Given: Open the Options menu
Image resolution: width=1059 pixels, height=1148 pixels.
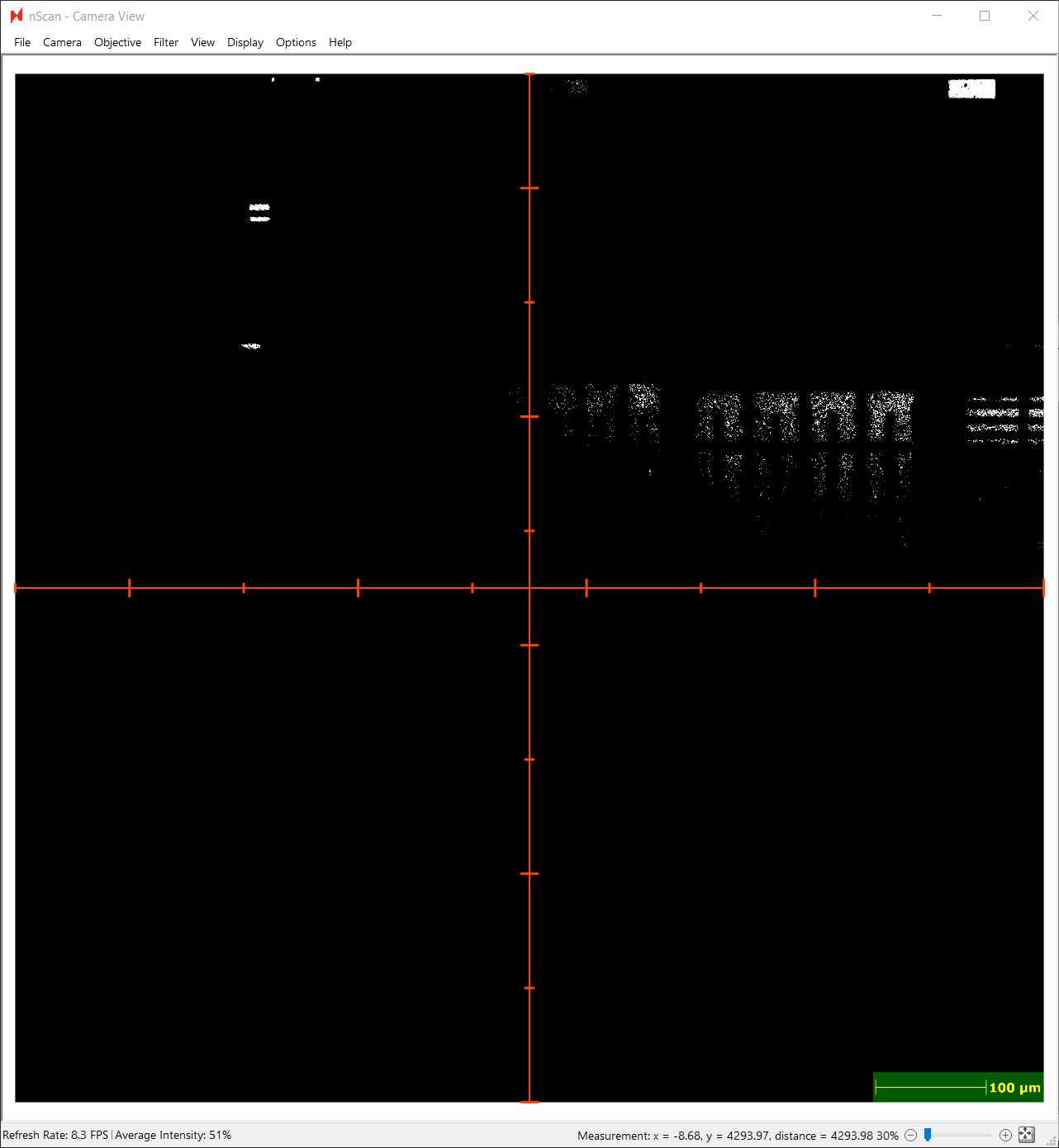Looking at the screenshot, I should [x=296, y=42].
